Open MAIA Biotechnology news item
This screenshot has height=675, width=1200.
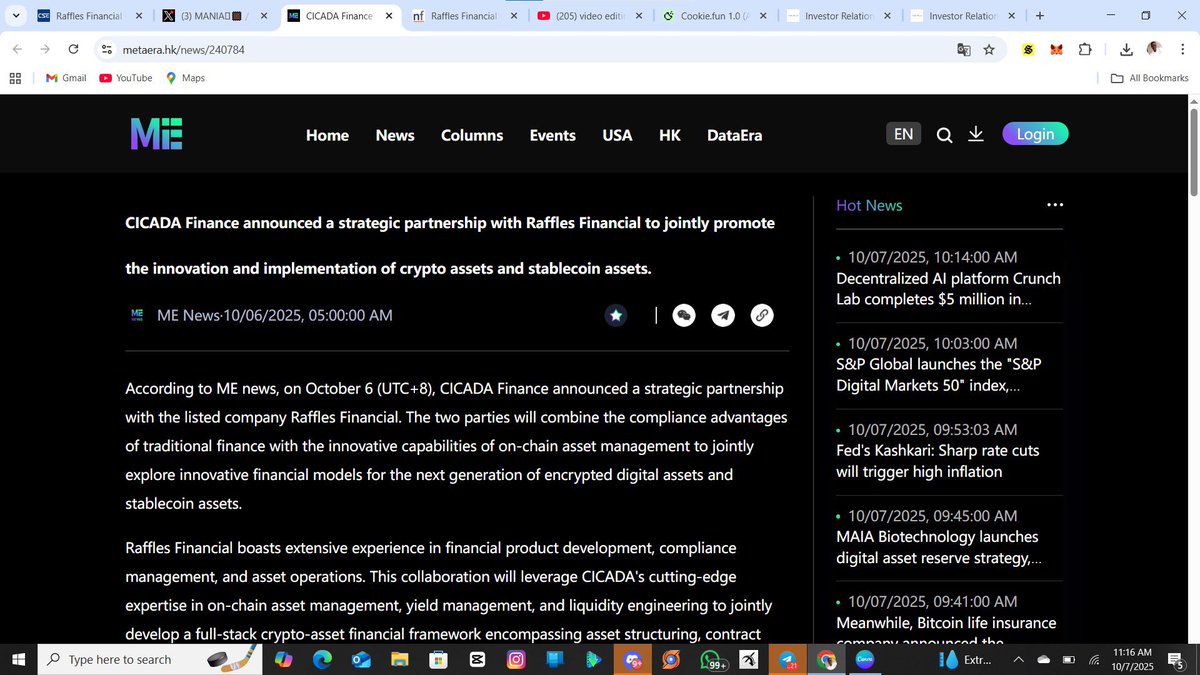(x=938, y=548)
